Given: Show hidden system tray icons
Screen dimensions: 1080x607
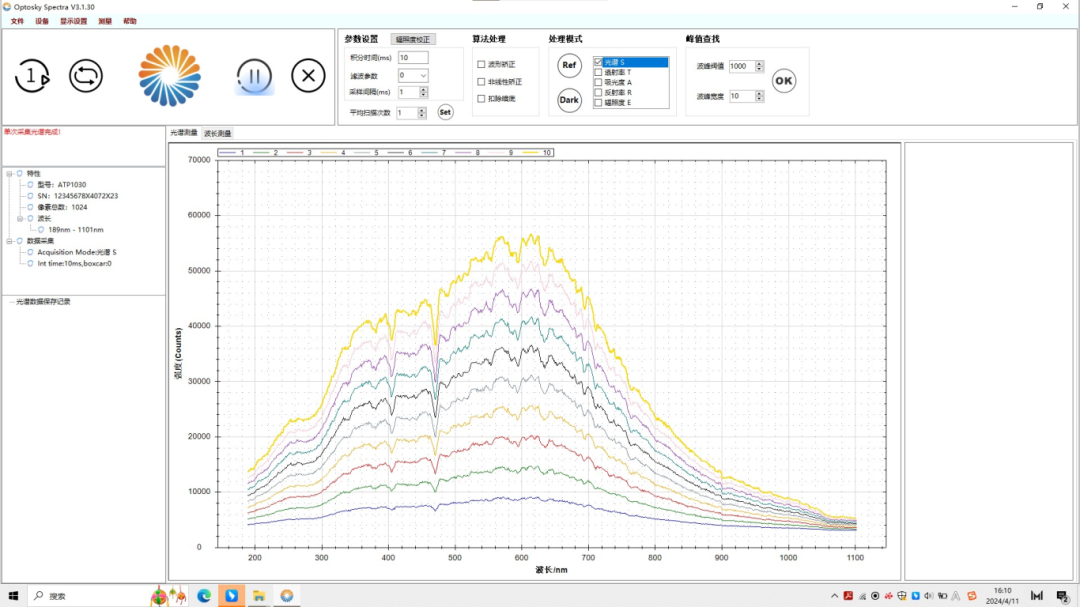Looking at the screenshot, I should point(834,596).
